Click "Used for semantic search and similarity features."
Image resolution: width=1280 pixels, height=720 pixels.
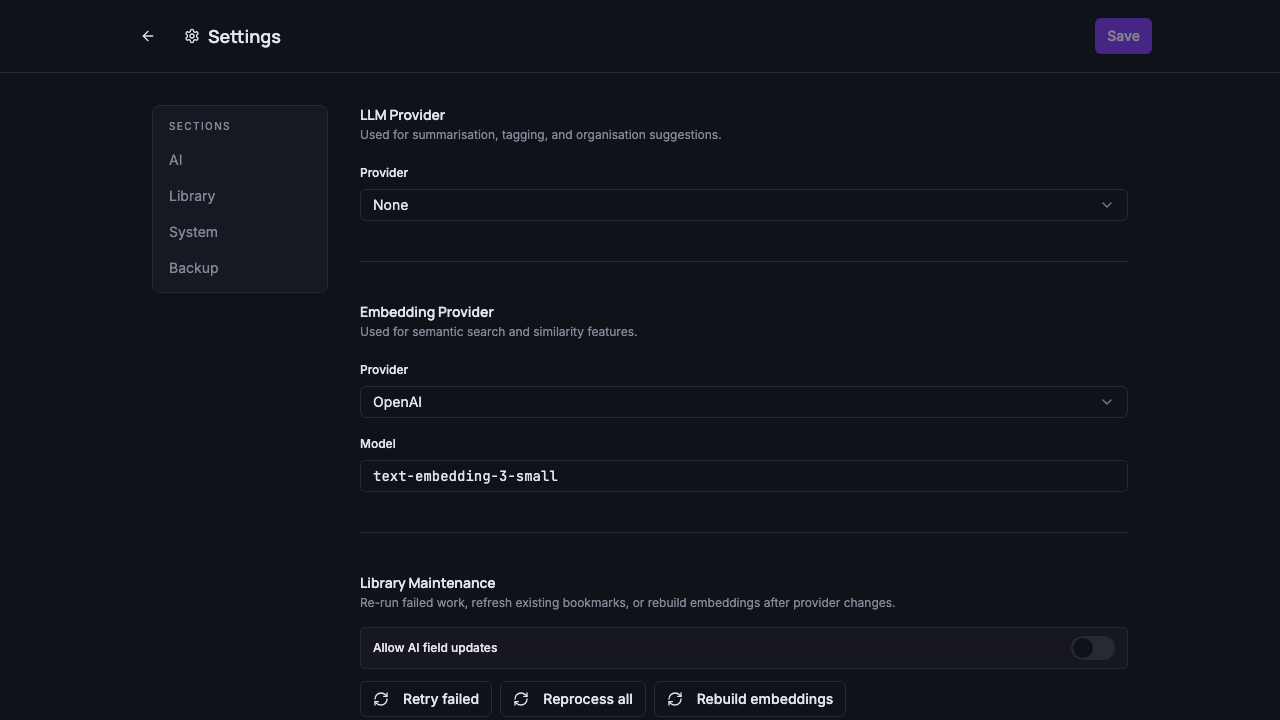498,332
